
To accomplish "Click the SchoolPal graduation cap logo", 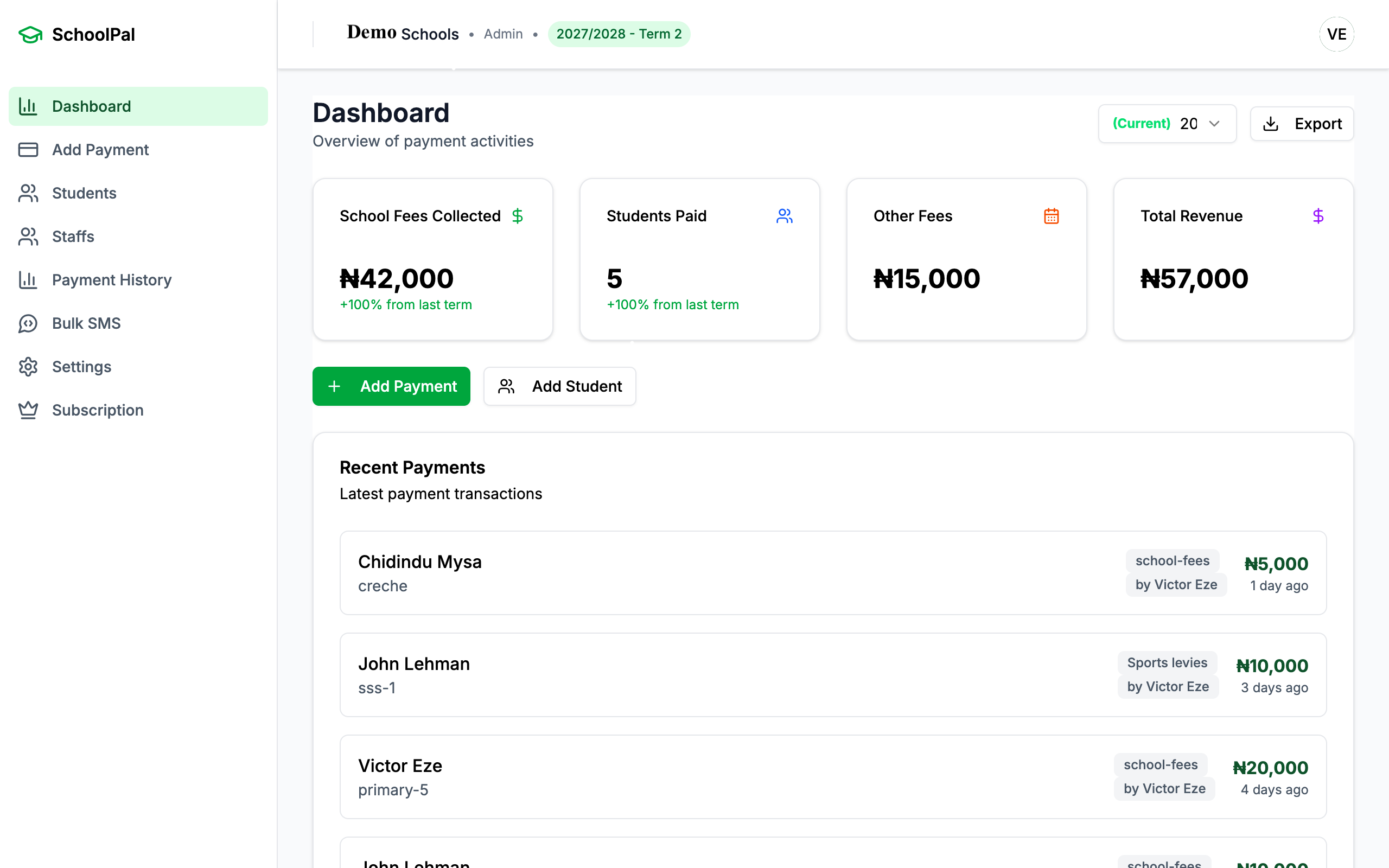I will point(30,34).
